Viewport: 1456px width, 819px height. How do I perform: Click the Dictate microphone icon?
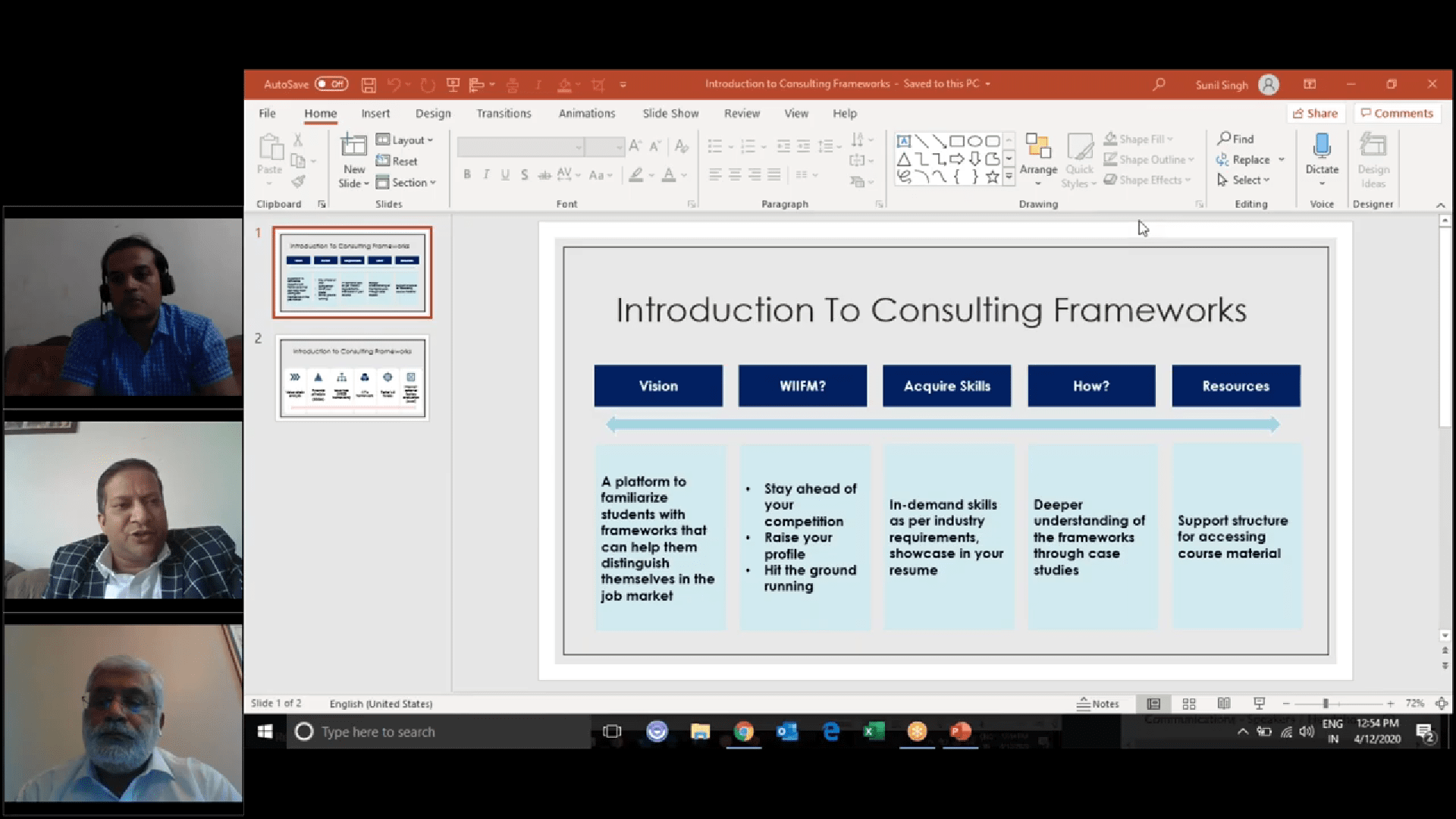click(1322, 146)
